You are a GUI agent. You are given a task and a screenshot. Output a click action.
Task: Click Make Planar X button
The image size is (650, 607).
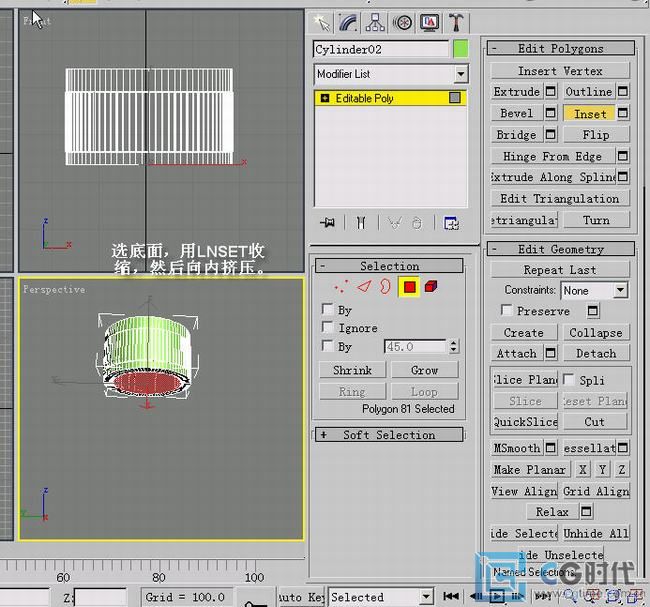coord(582,469)
